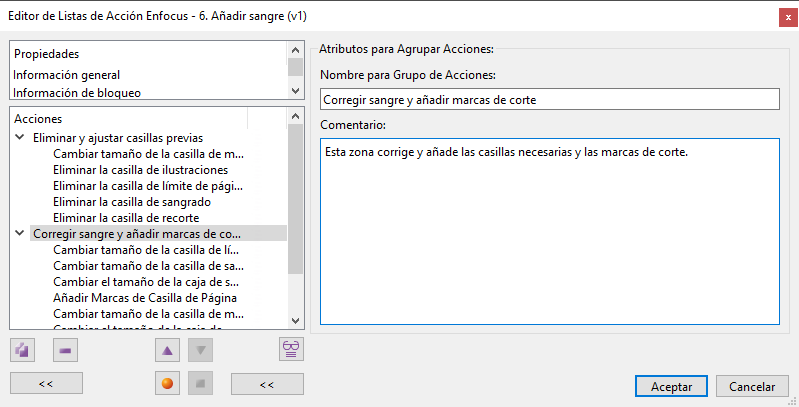This screenshot has width=799, height=407.
Task: Move selected action up with triangle
Action: [x=167, y=350]
